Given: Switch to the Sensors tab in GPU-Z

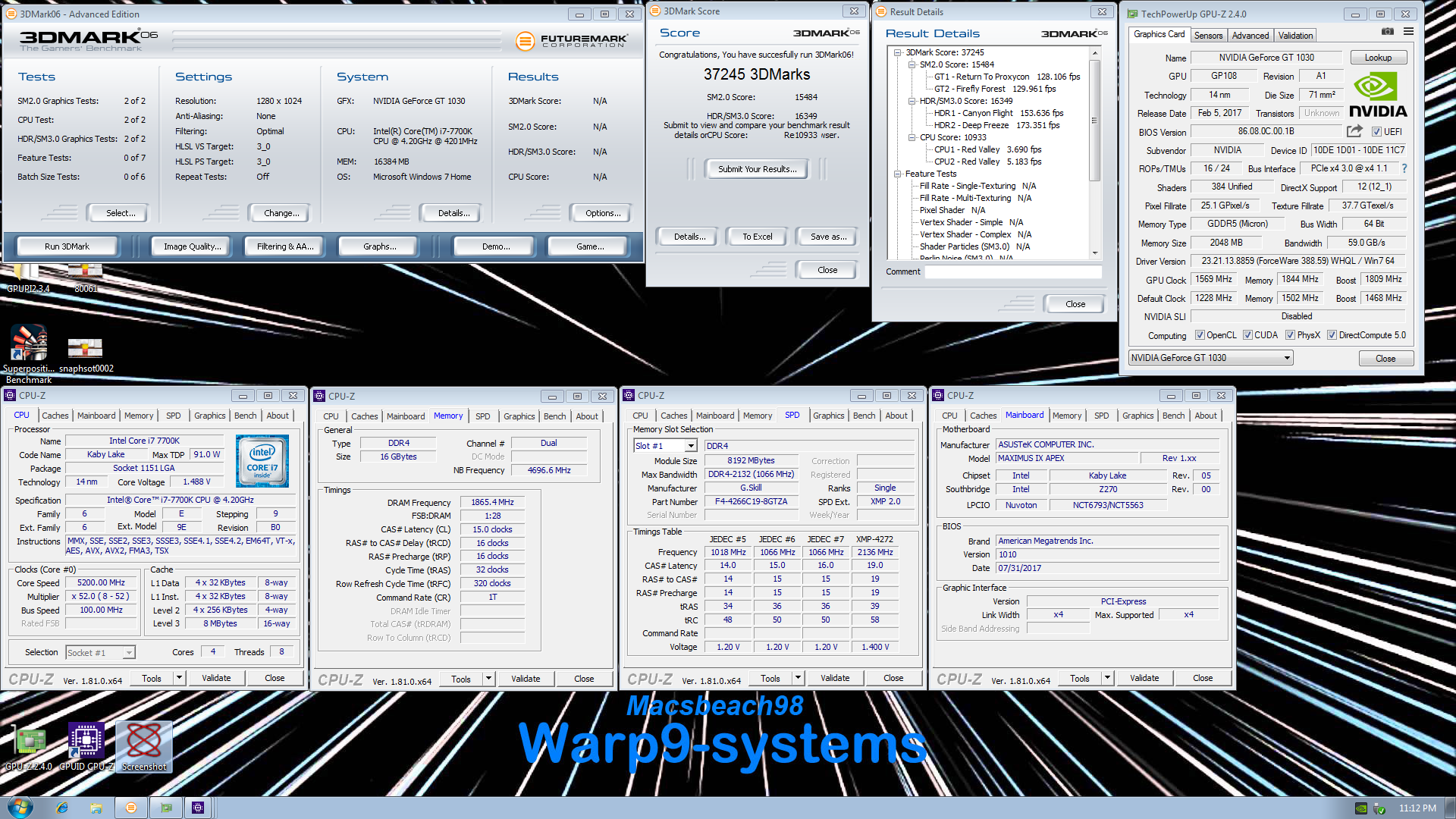Looking at the screenshot, I should pyautogui.click(x=1208, y=35).
